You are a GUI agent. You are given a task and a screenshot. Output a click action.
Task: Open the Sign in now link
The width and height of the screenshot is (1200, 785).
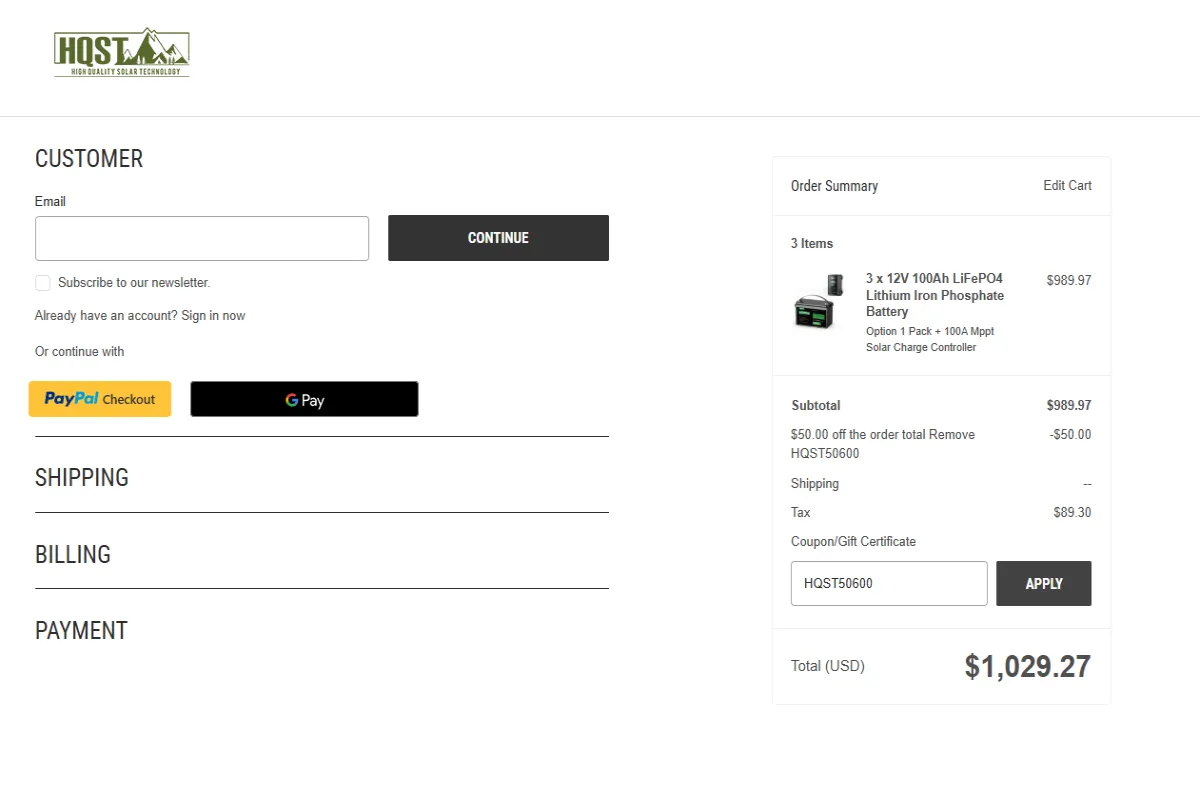pos(213,316)
